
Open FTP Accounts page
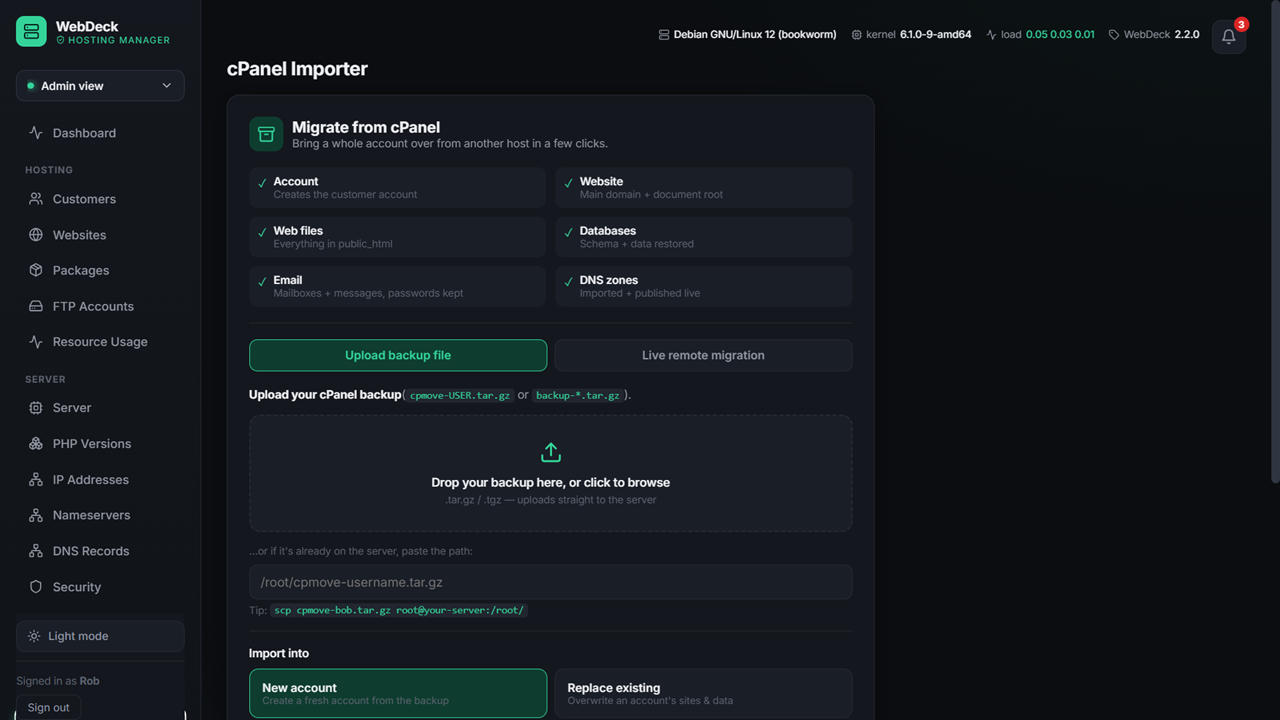100,306
